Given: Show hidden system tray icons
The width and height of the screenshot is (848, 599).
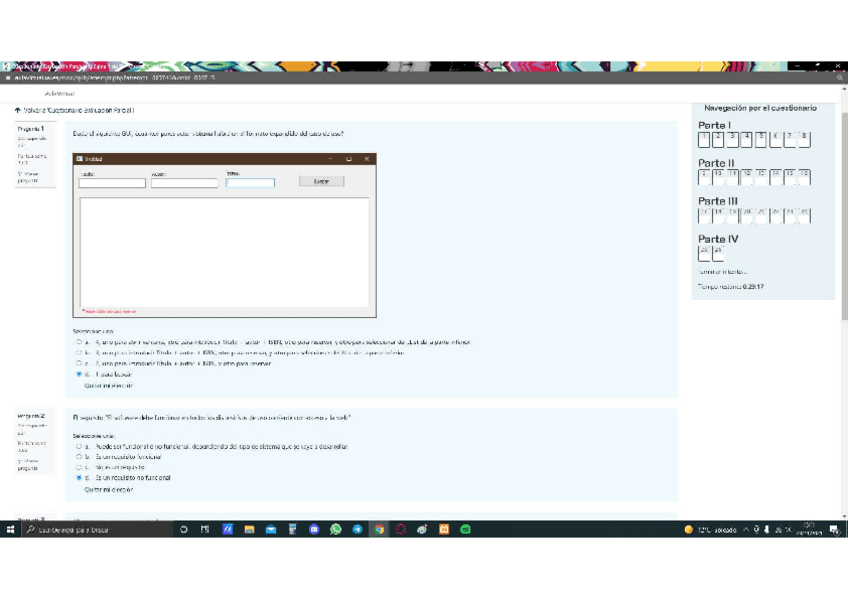Looking at the screenshot, I should (x=746, y=530).
